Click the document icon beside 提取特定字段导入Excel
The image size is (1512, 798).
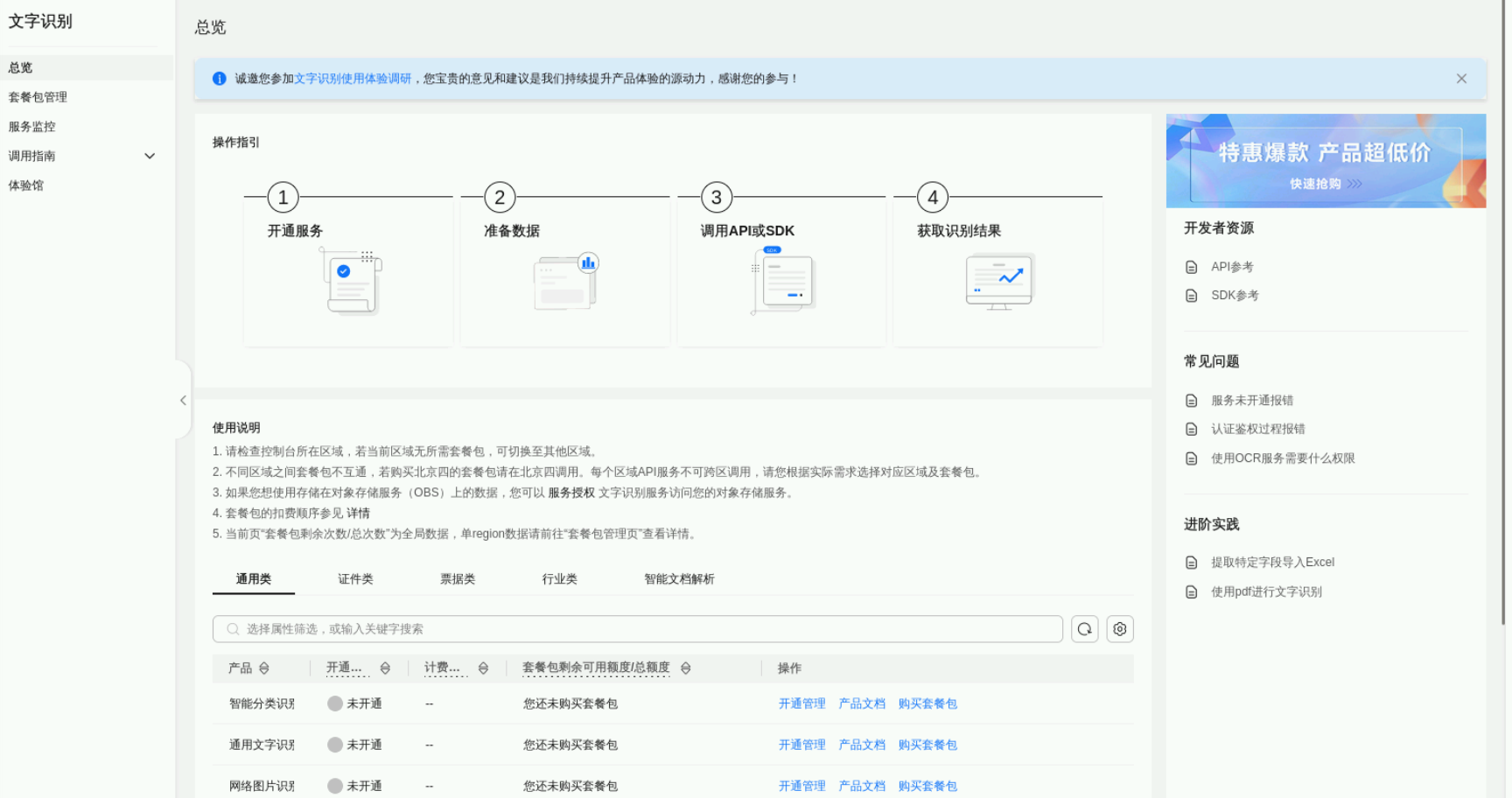click(1191, 563)
